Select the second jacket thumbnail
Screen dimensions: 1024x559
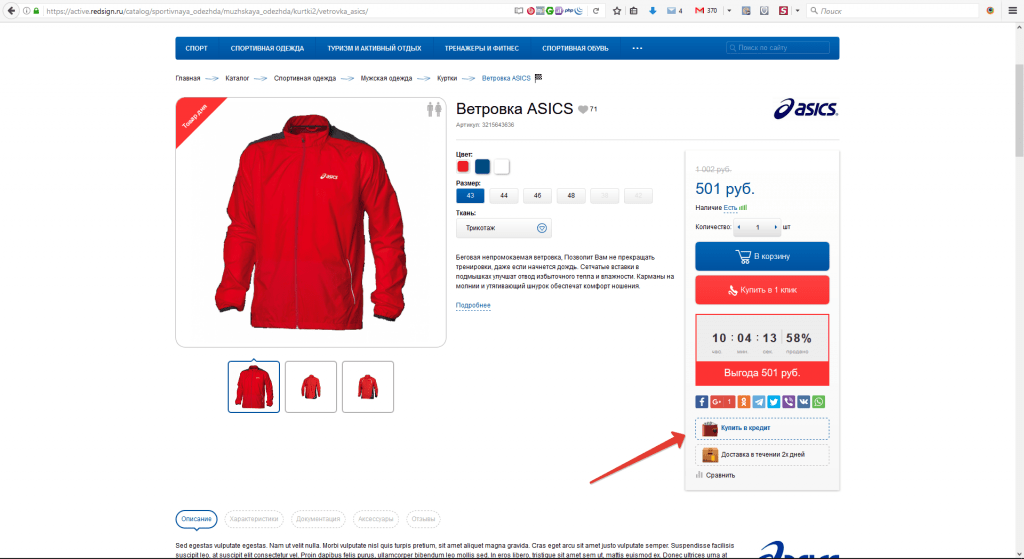[311, 387]
